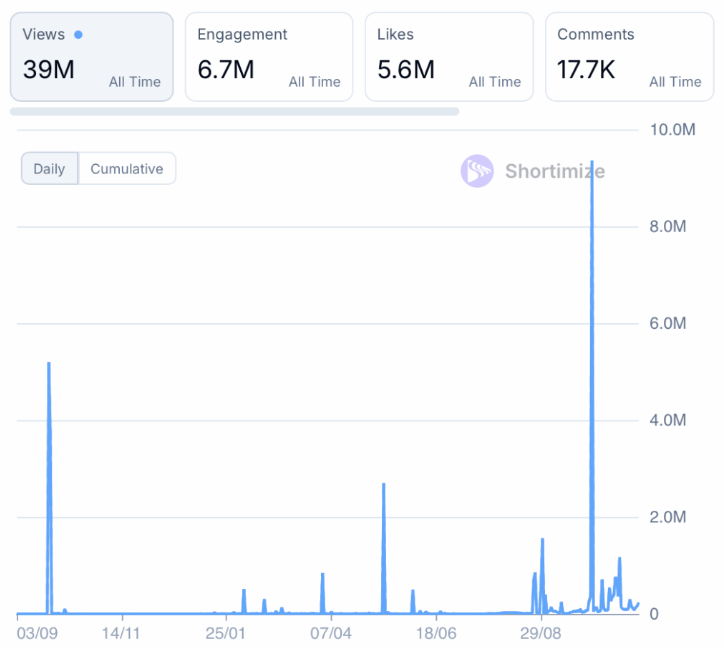Click the blue dot beside Views
724x648 pixels.
point(78,35)
